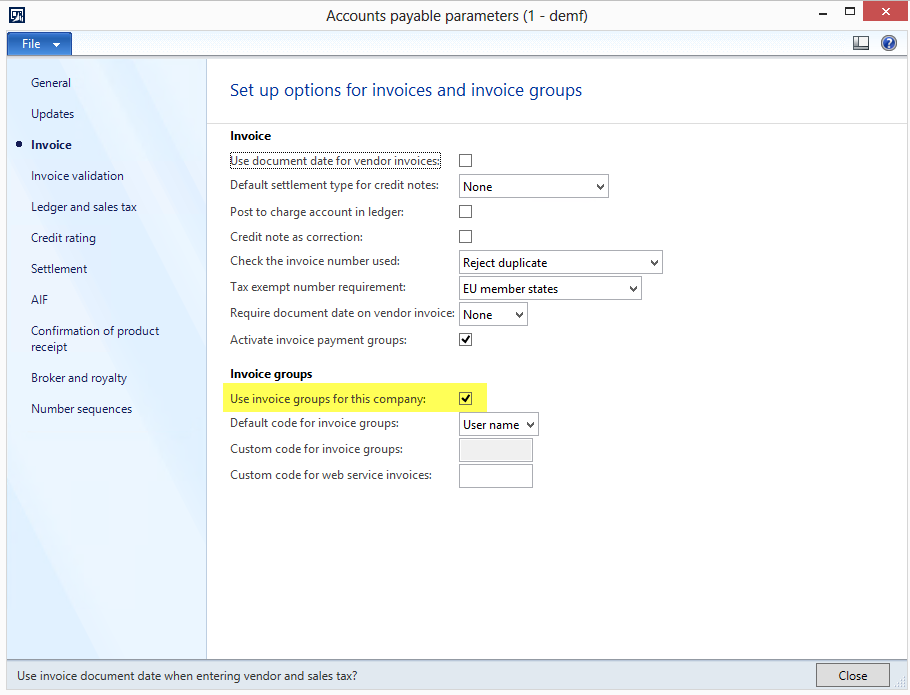Open Default code for invoice groups dropdown
910x695 pixels.
499,425
